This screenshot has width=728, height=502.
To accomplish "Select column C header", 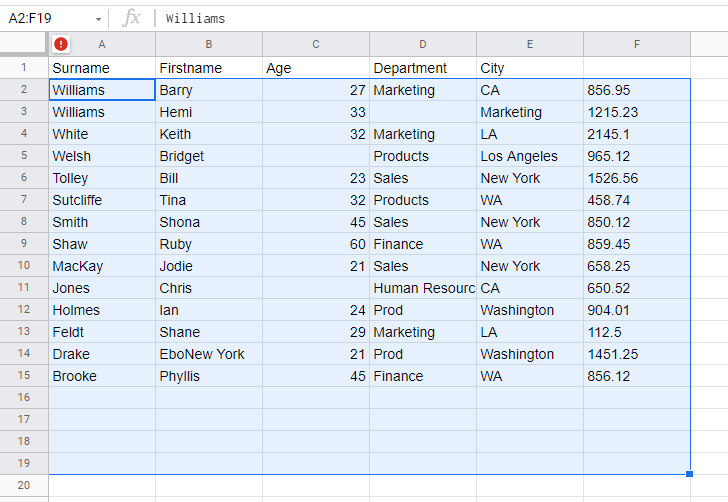I will 316,44.
